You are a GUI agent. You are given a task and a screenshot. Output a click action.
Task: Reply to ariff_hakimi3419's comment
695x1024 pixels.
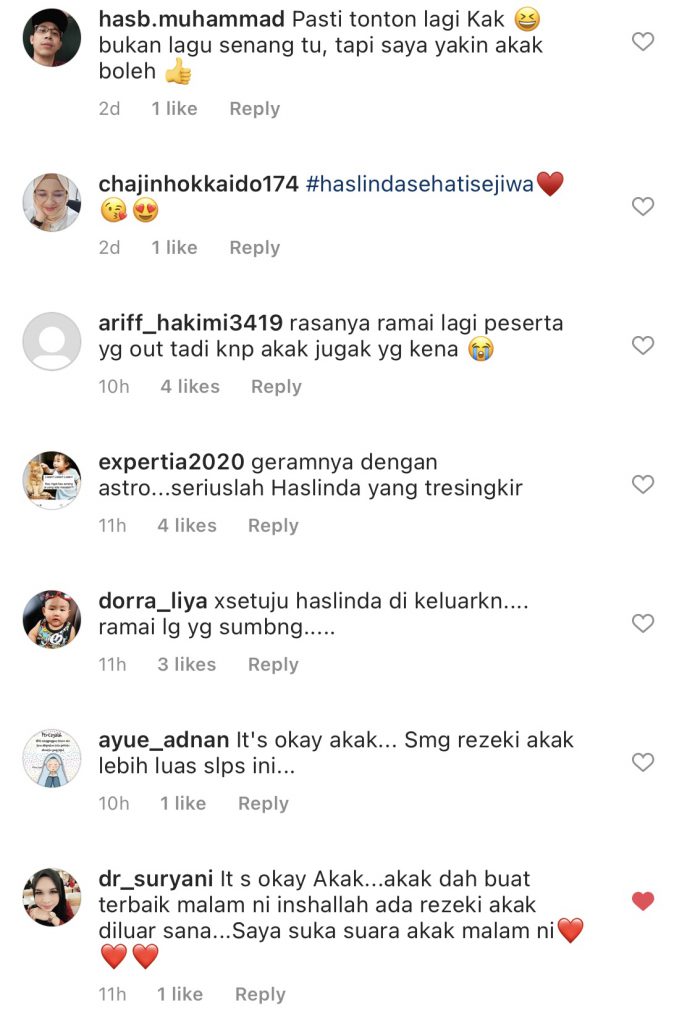pos(276,387)
